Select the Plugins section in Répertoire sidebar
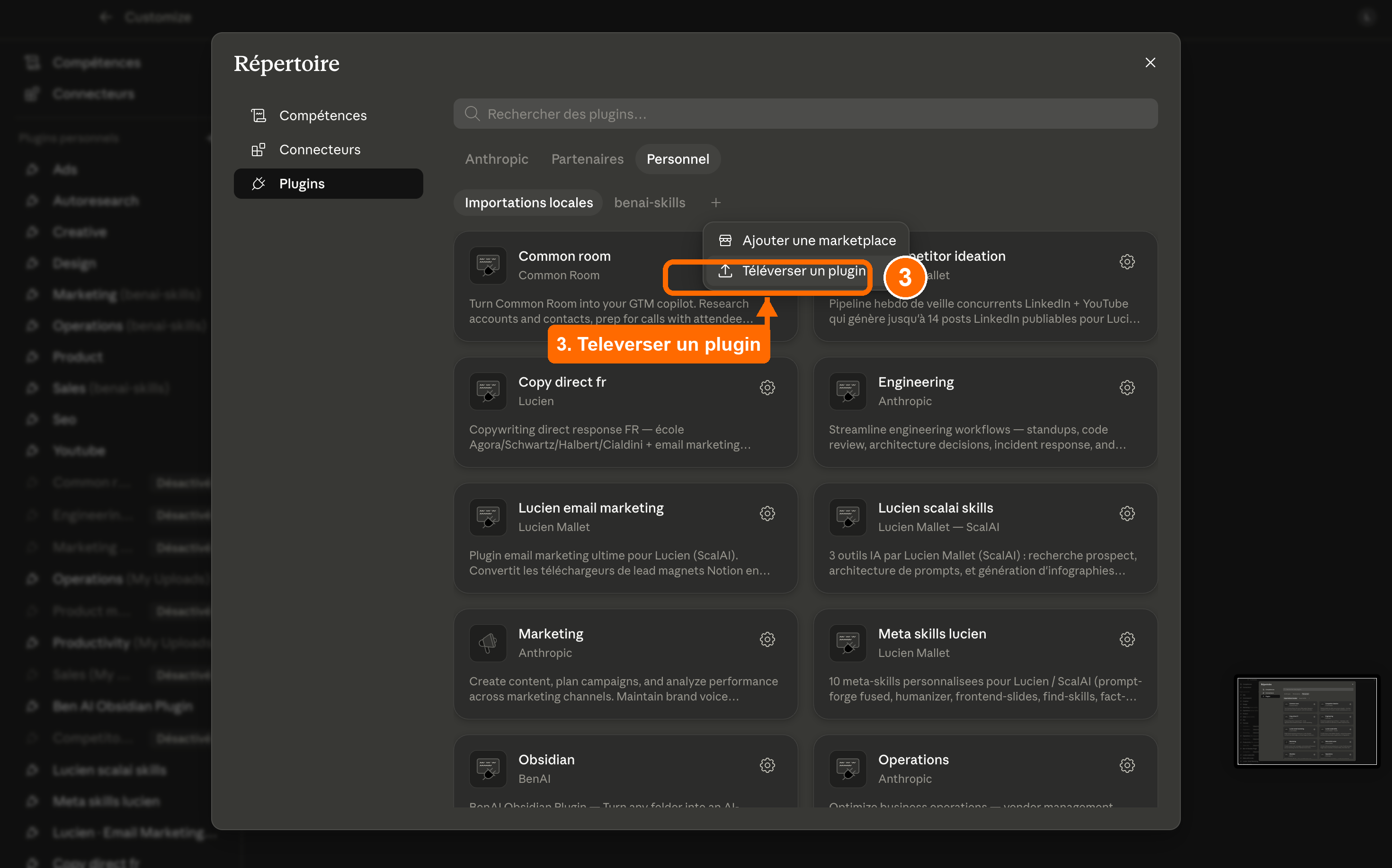This screenshot has height=868, width=1392. click(328, 184)
